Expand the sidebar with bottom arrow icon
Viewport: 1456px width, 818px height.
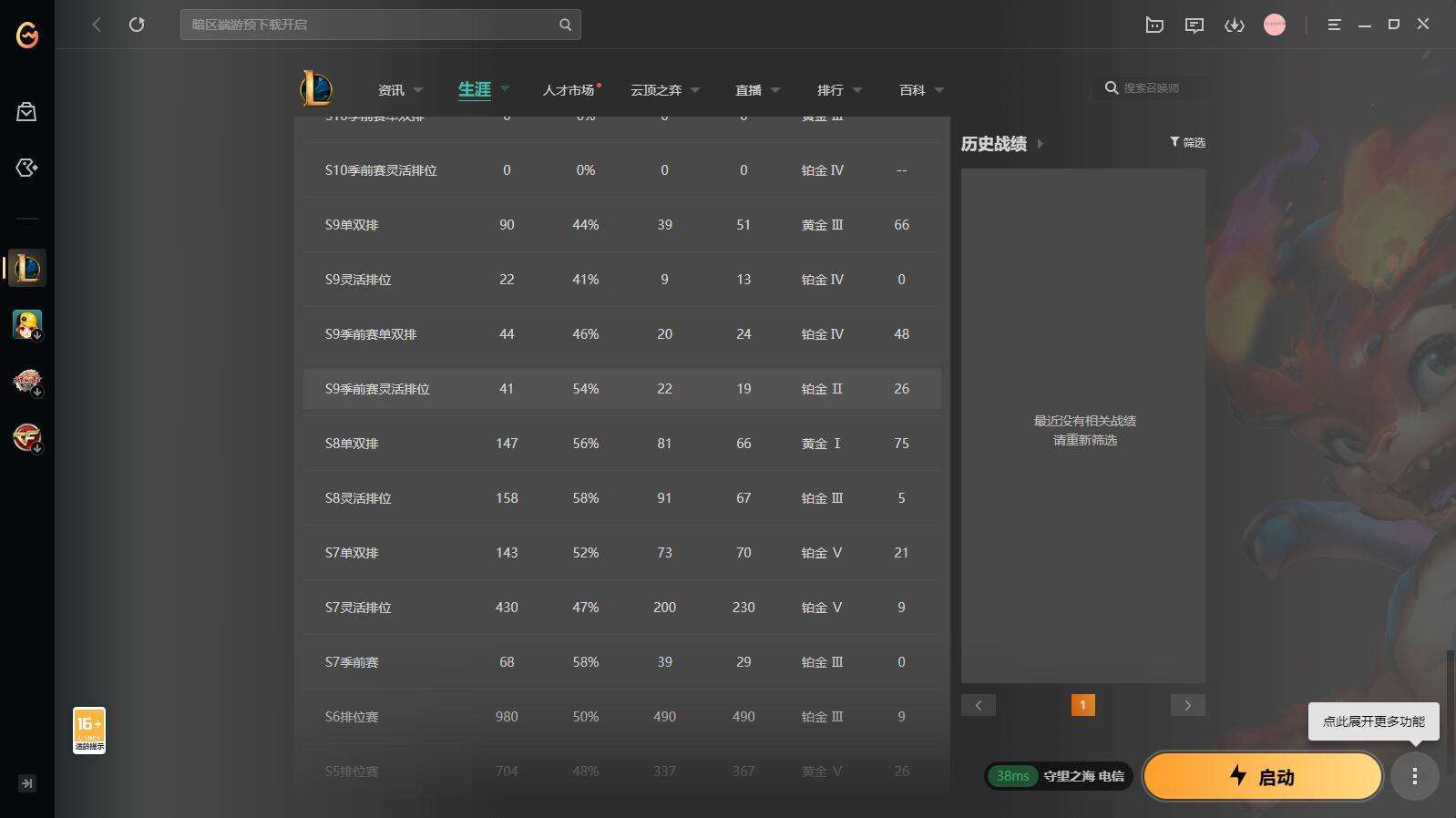(26, 783)
